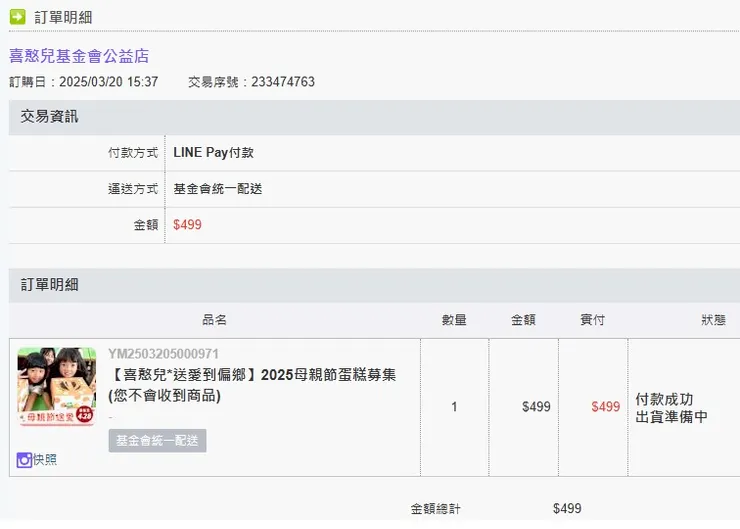The width and height of the screenshot is (740, 529).
Task: Select order date 2025/03/20 15:37
Action: coord(109,82)
